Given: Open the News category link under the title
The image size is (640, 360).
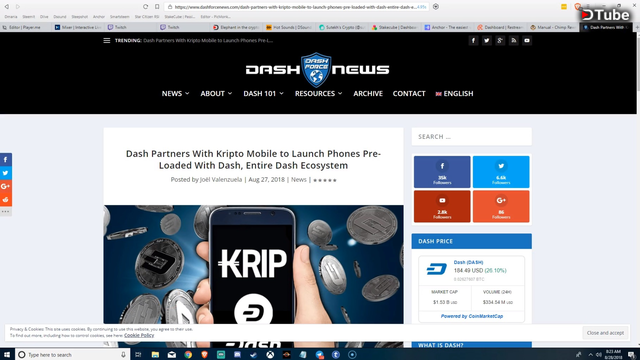Looking at the screenshot, I should pyautogui.click(x=299, y=180).
